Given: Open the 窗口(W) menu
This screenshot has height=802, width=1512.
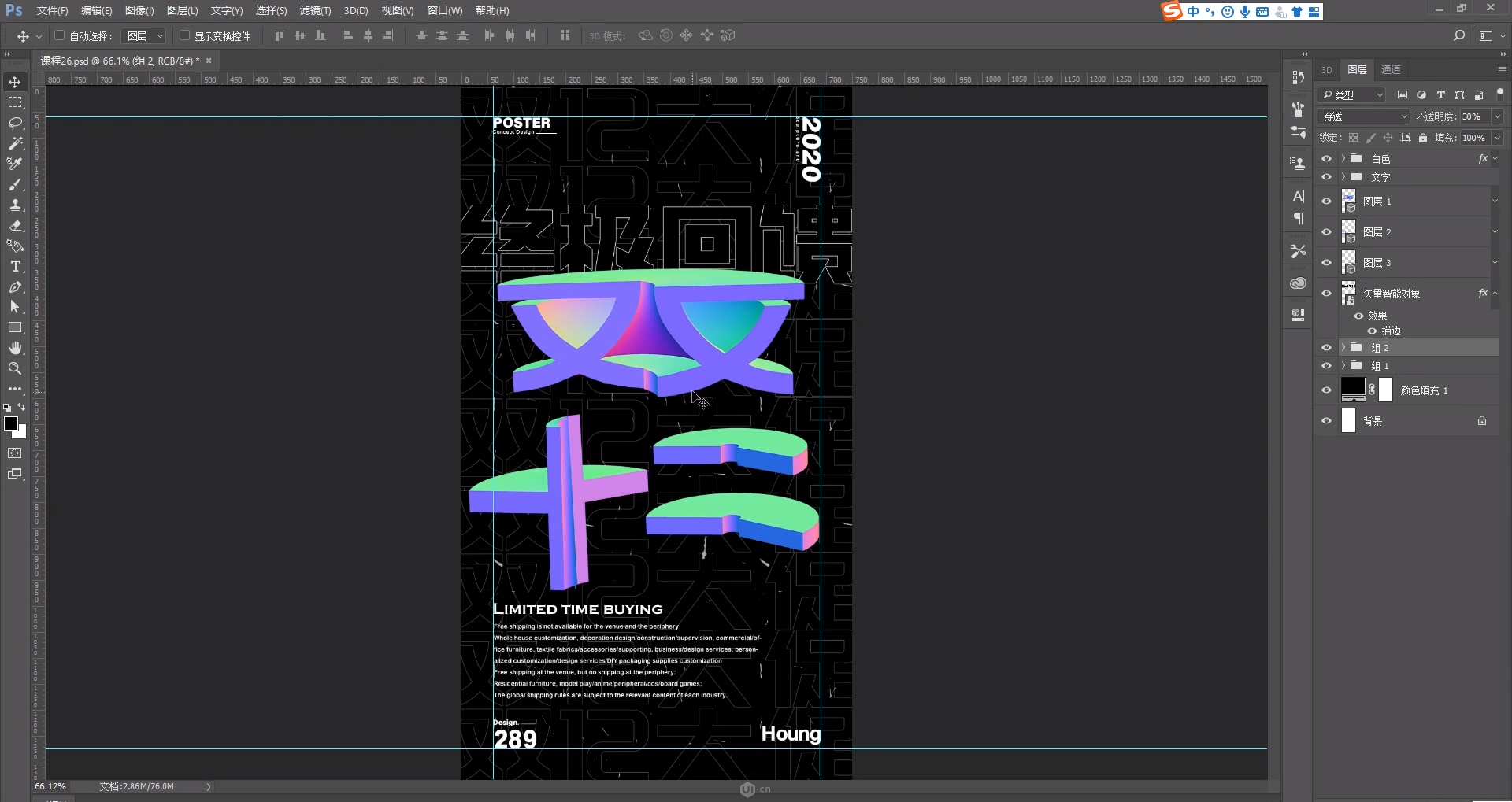Looking at the screenshot, I should tap(445, 10).
